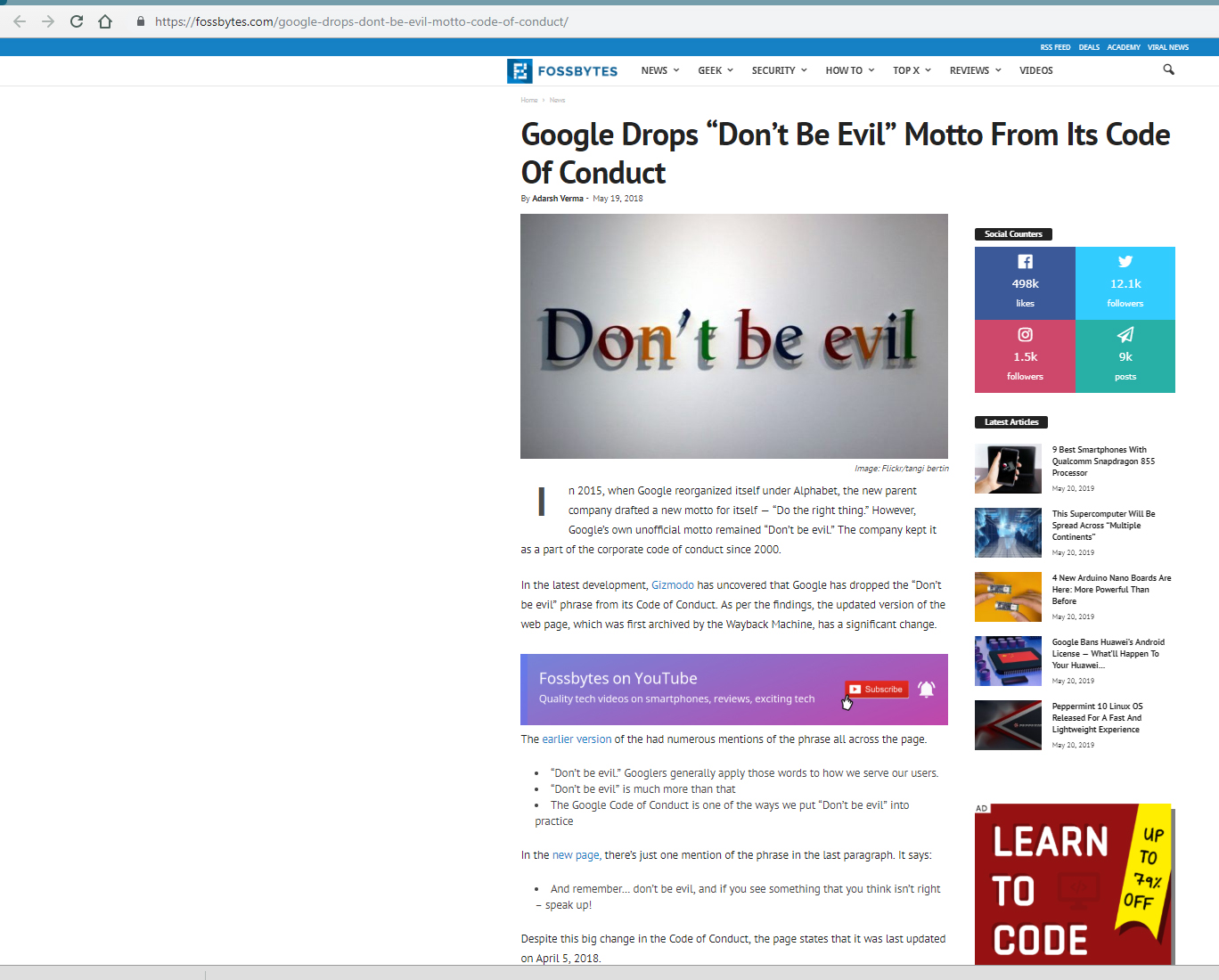Click the 'Social Counters' section label
Screen dimensions: 1219x980
[1013, 234]
